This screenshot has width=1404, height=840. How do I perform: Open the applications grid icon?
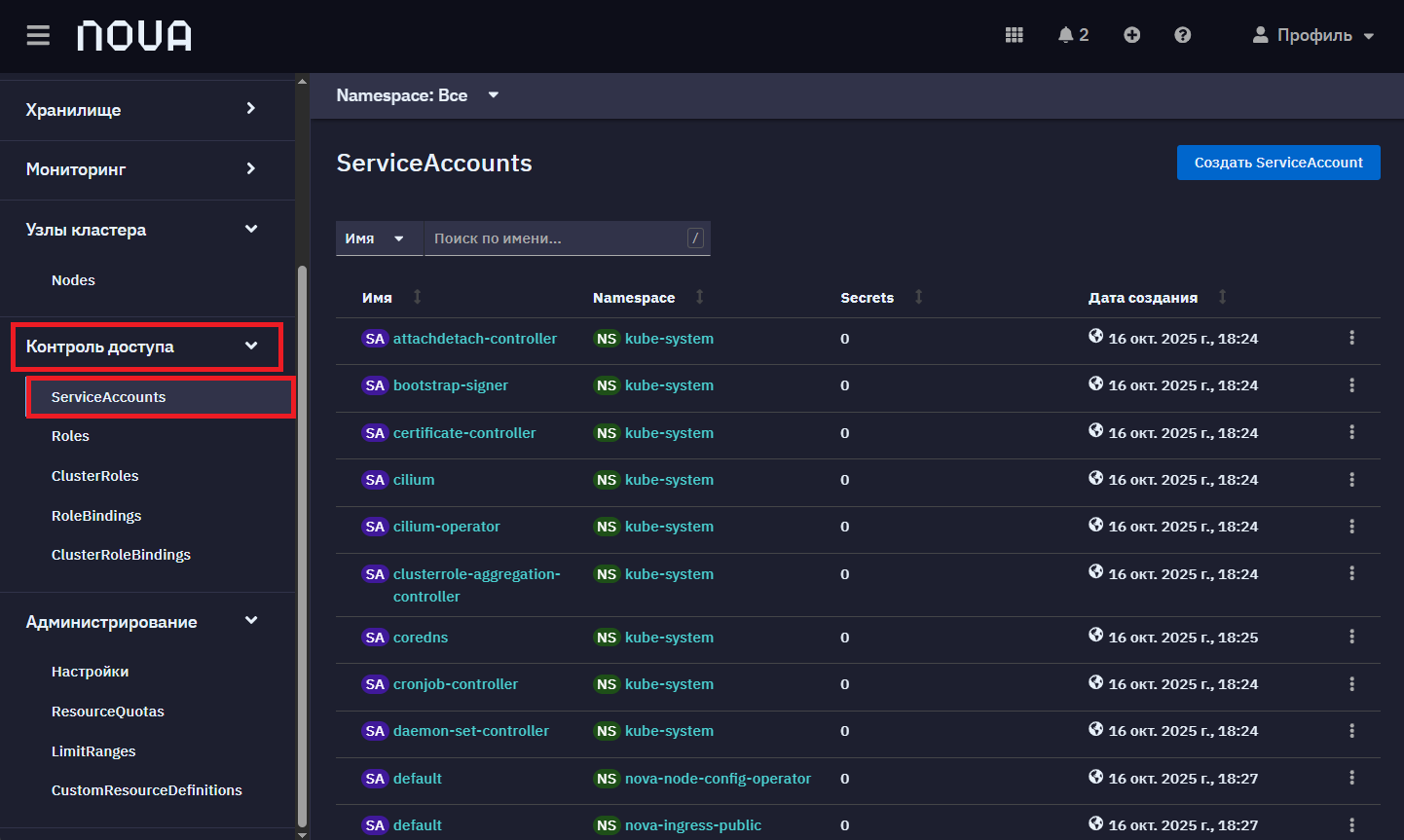[1015, 35]
